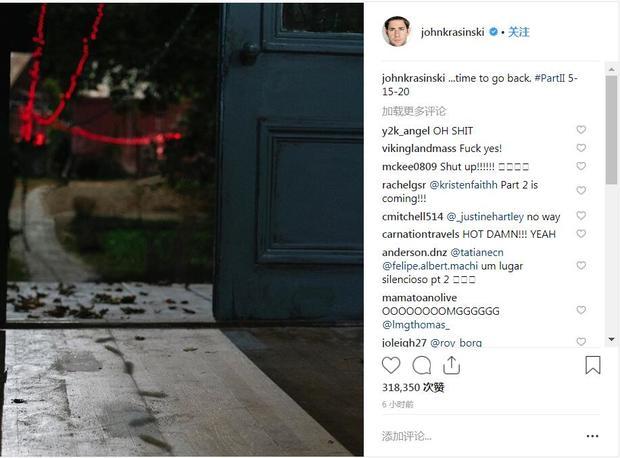Share the post using the upload arrow icon
620x458 pixels.
451,365
